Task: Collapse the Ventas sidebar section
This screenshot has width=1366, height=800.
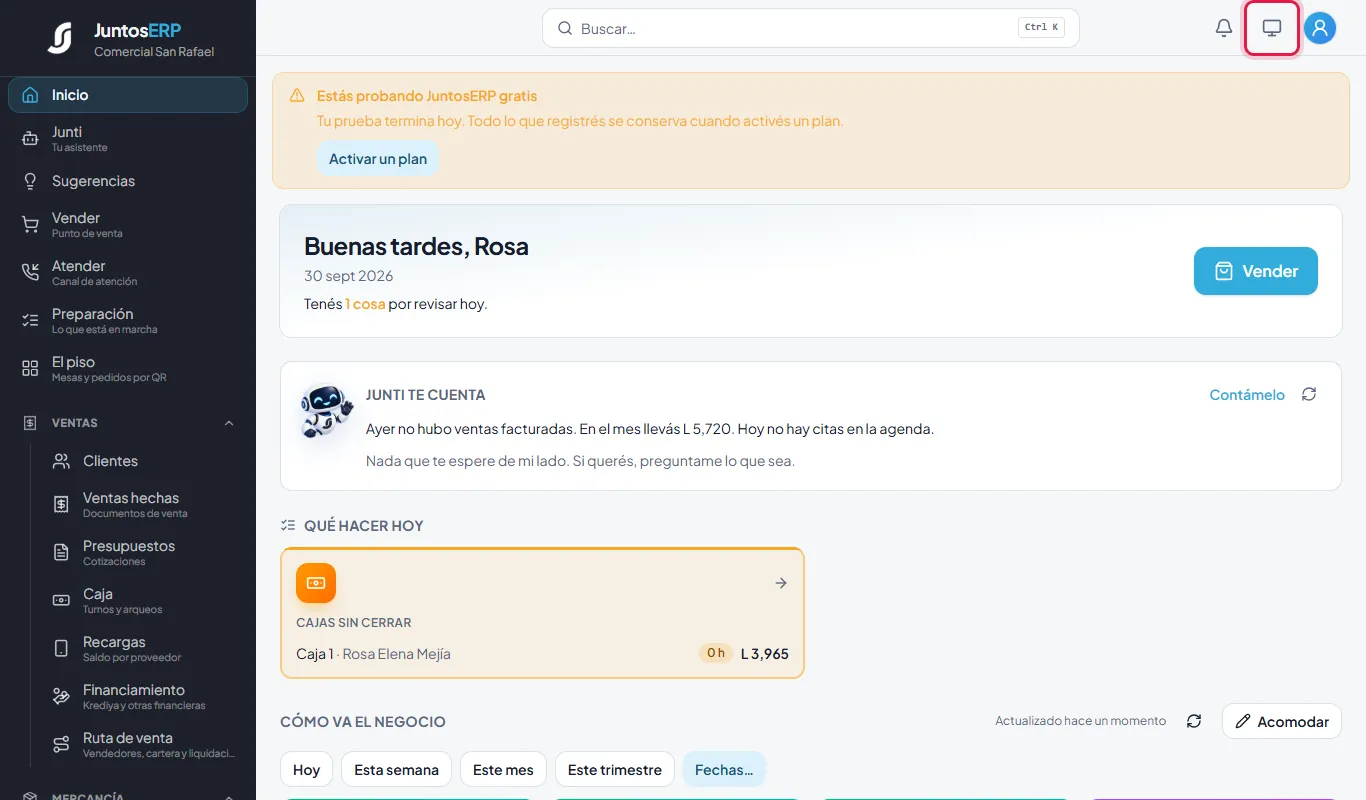Action: tap(229, 423)
